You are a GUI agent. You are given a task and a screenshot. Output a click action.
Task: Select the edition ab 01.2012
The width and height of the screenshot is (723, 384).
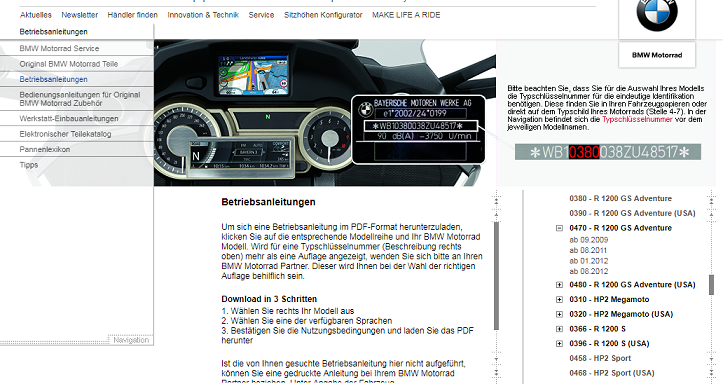[588, 261]
